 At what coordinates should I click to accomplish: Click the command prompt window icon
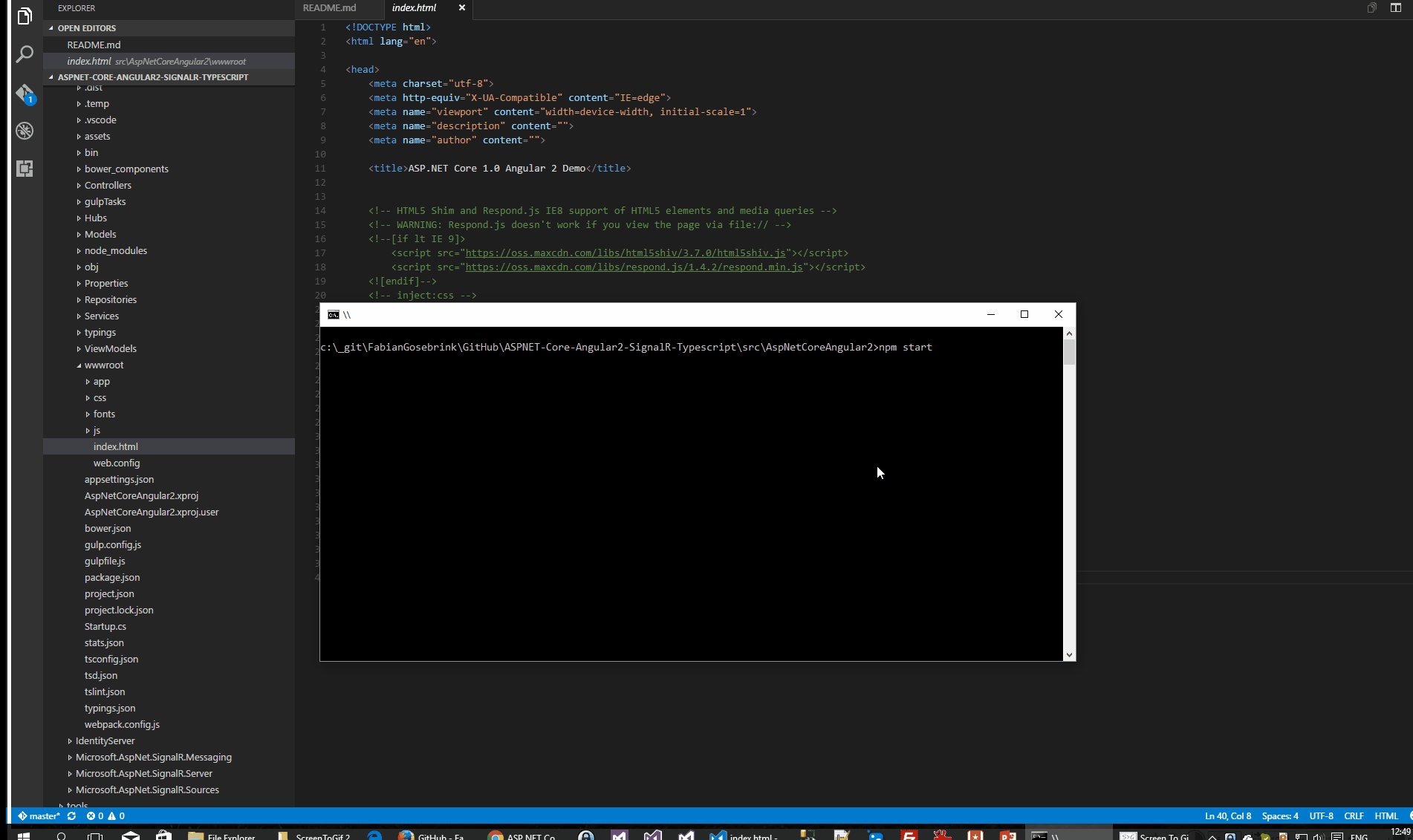tap(334, 315)
